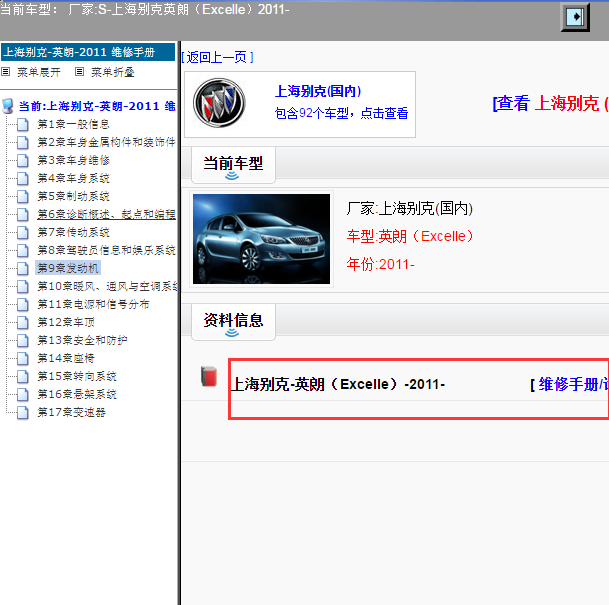
Task: Click page icon for 第1章一般信息
Action: [x=23, y=125]
